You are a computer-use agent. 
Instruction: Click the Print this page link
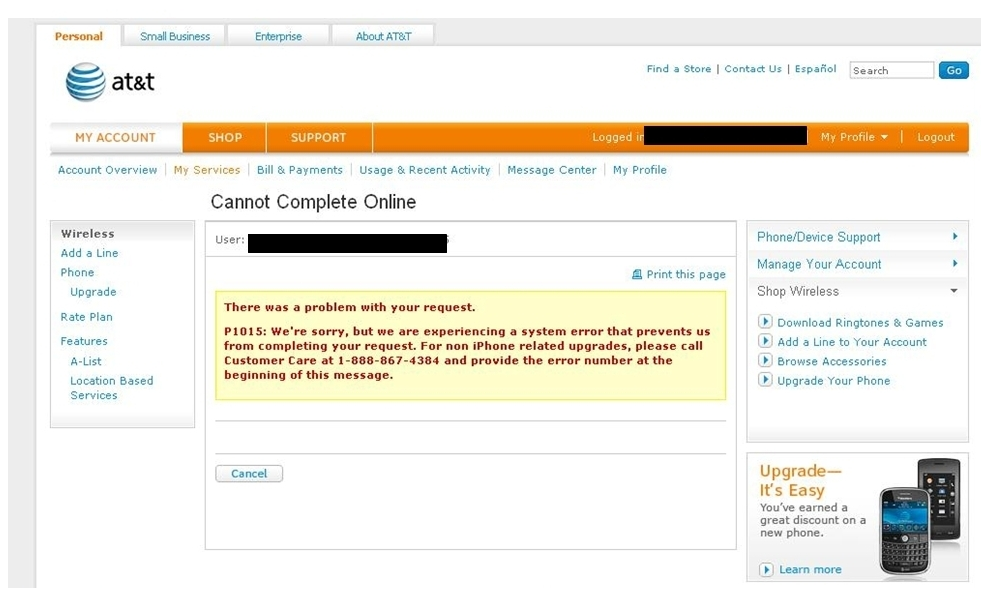click(x=686, y=274)
